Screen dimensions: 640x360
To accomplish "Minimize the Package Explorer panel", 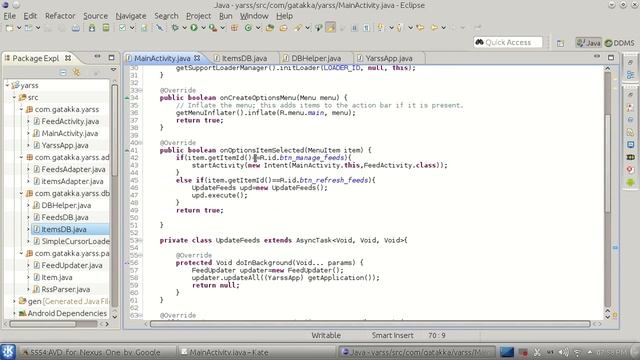I will pyautogui.click(x=97, y=57).
